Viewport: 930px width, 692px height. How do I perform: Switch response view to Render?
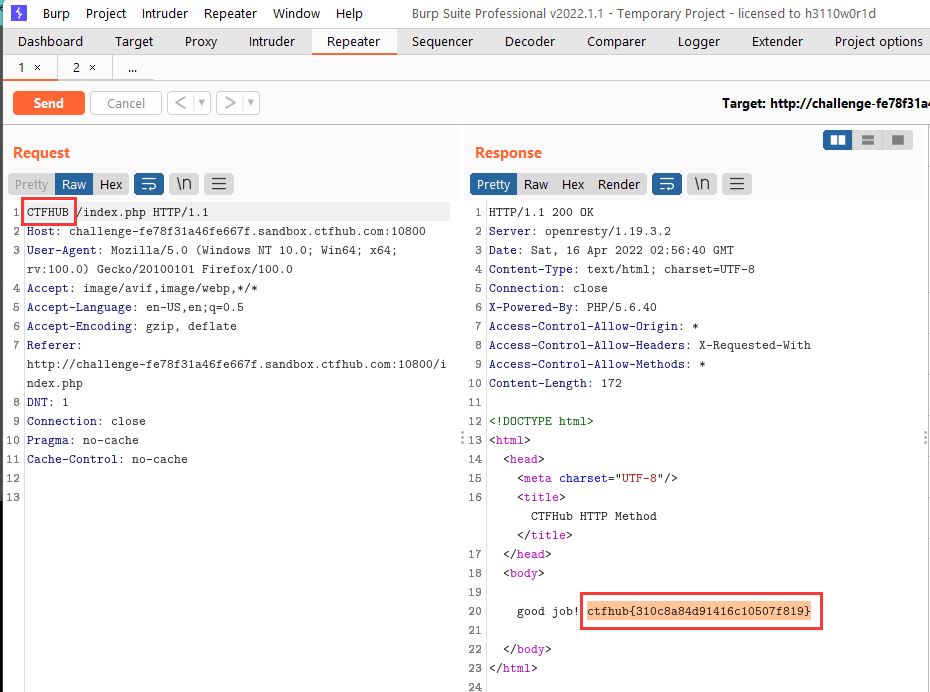pos(619,184)
